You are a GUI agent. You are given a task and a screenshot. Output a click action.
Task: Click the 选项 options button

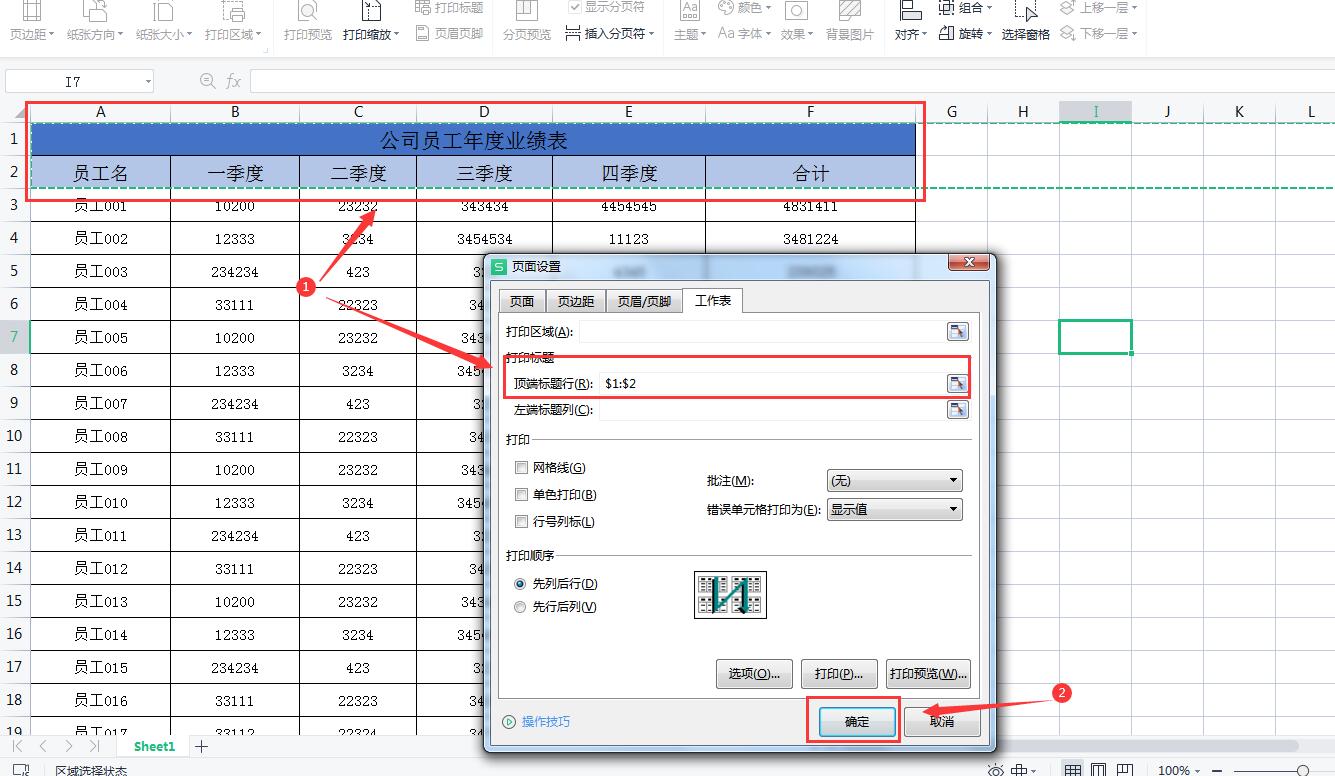pyautogui.click(x=754, y=673)
